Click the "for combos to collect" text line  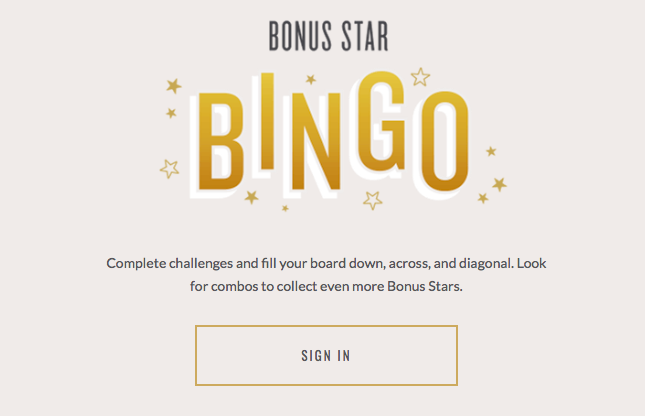[256, 286]
